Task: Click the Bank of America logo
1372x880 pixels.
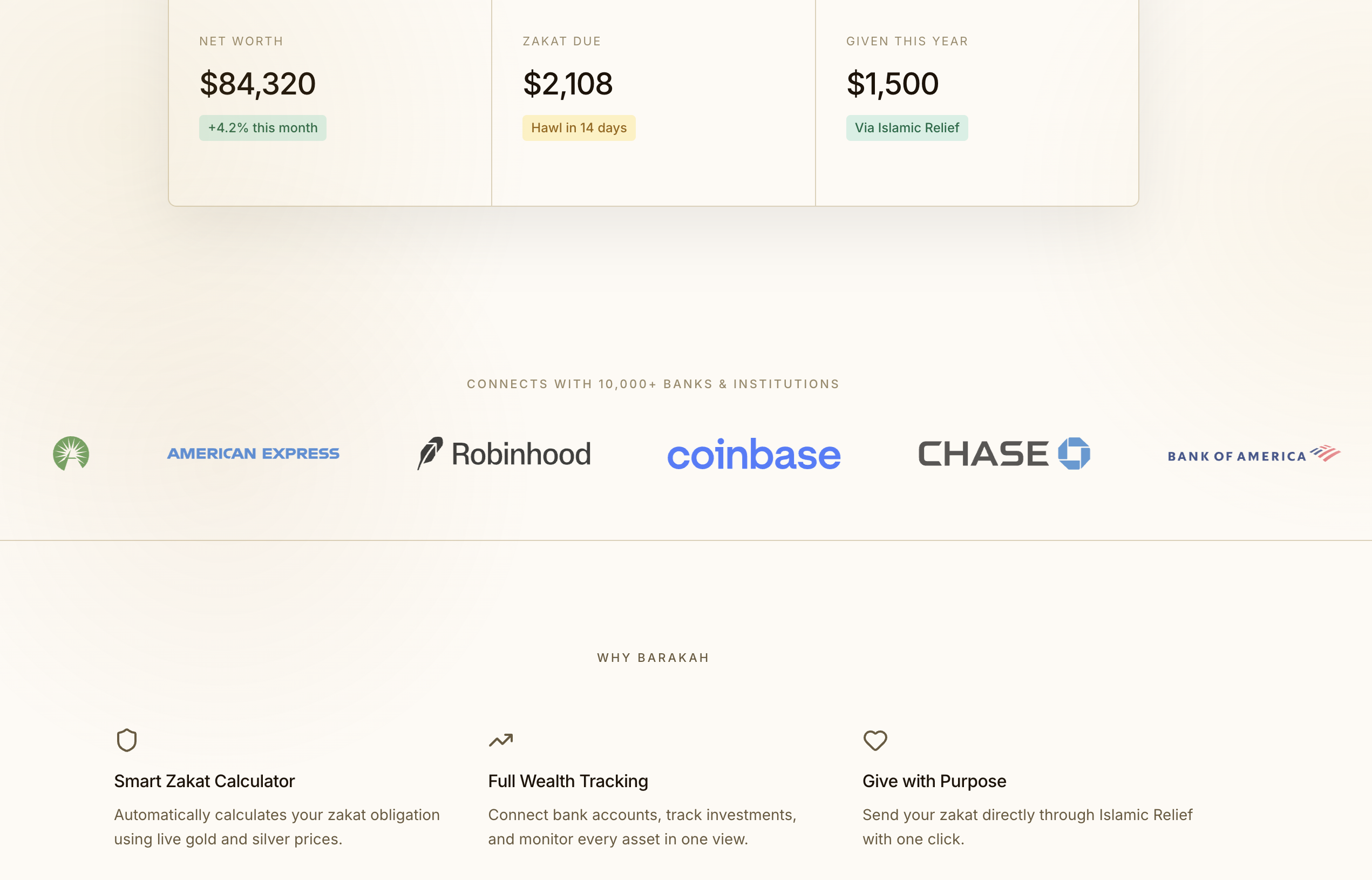Action: pyautogui.click(x=1253, y=455)
